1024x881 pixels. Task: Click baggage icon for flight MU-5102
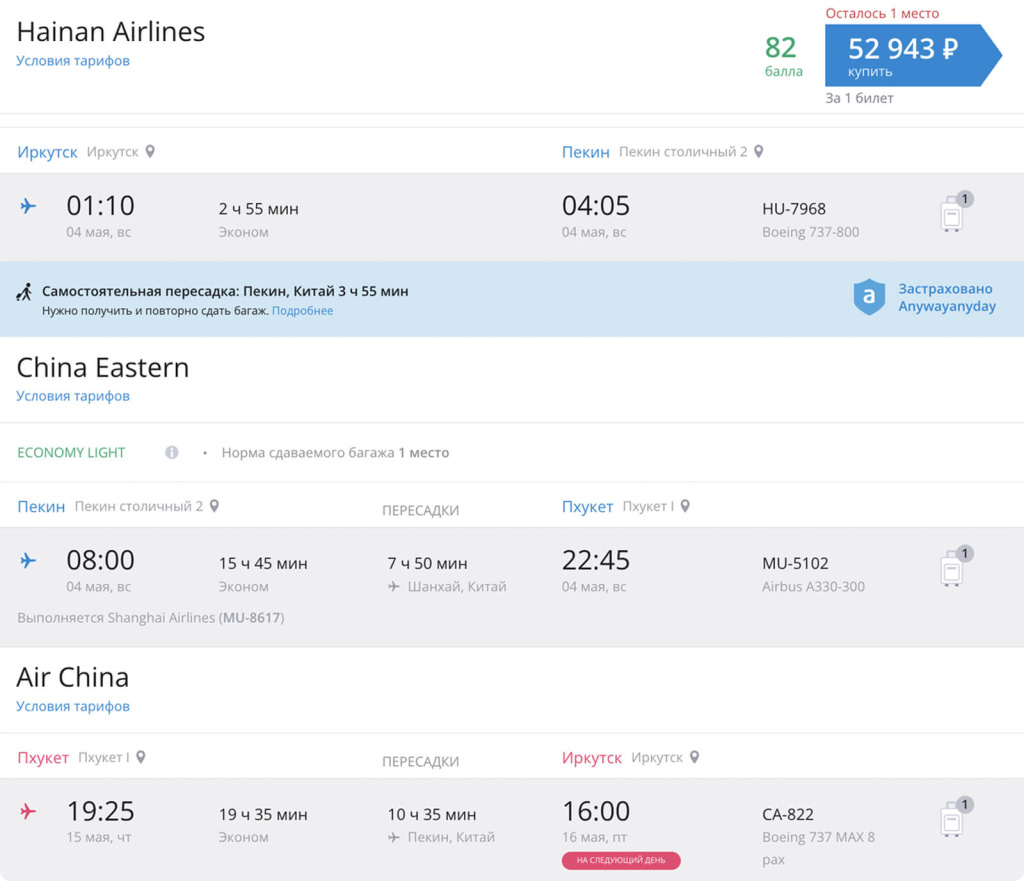953,568
